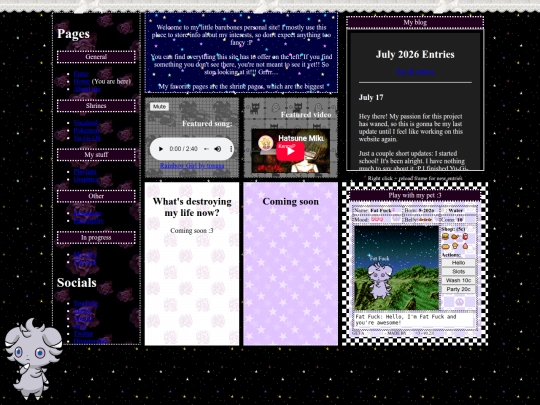Image resolution: width=540 pixels, height=405 pixels.
Task: Click the July 2026 Entries heading
Action: (415, 54)
